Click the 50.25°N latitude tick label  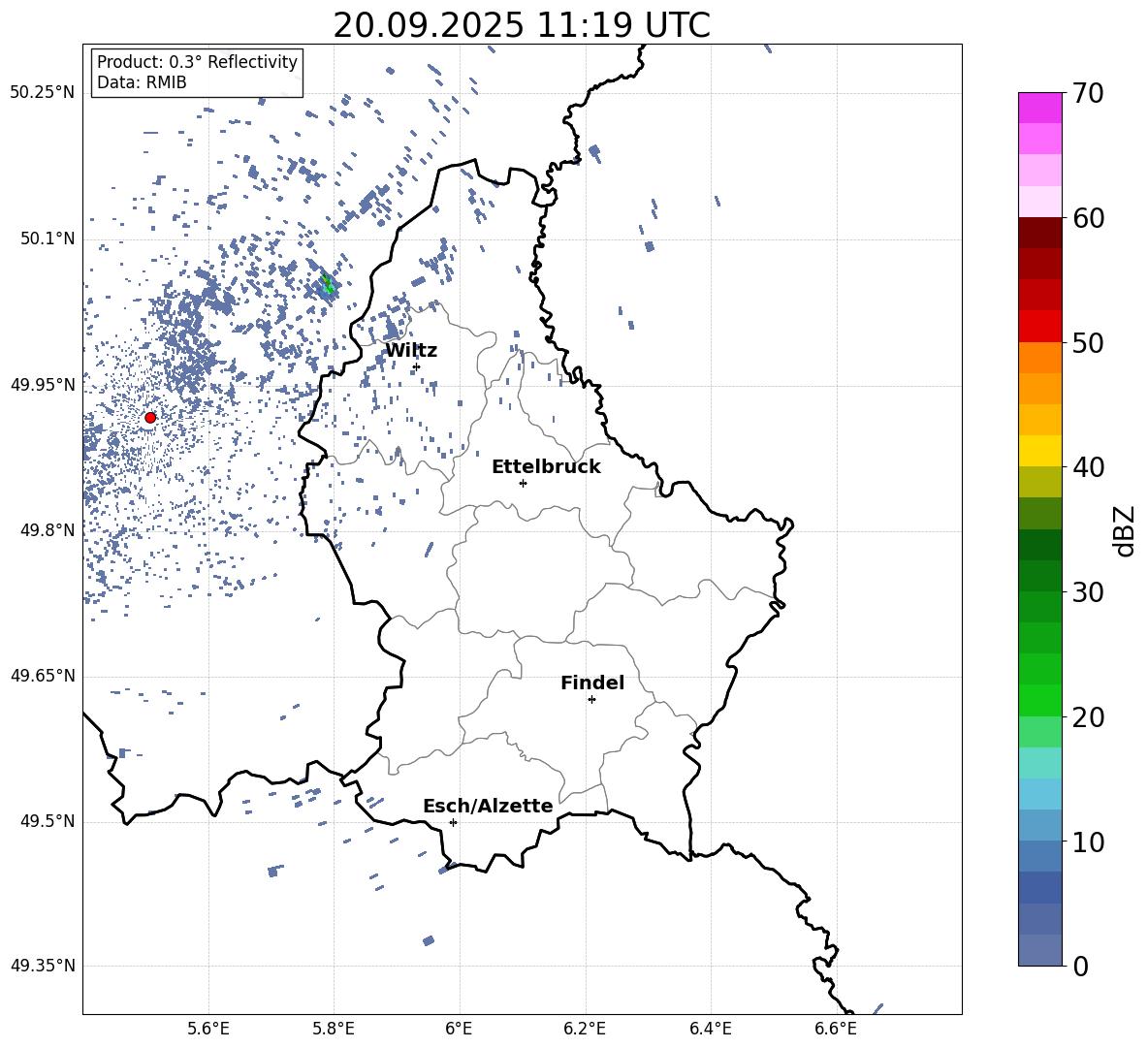pyautogui.click(x=42, y=93)
